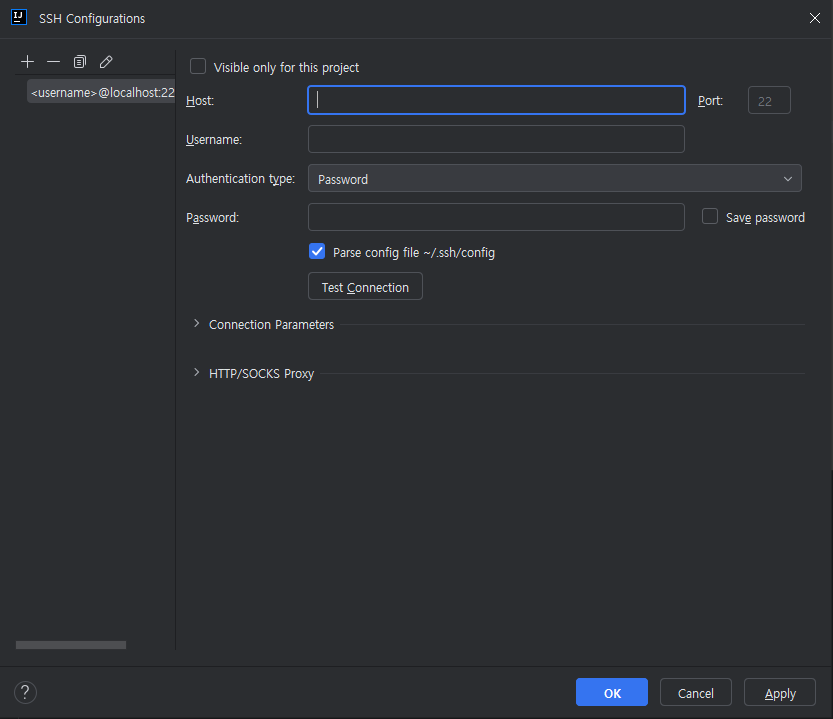Open the Authentication type dropdown
The width and height of the screenshot is (833, 719).
point(555,179)
